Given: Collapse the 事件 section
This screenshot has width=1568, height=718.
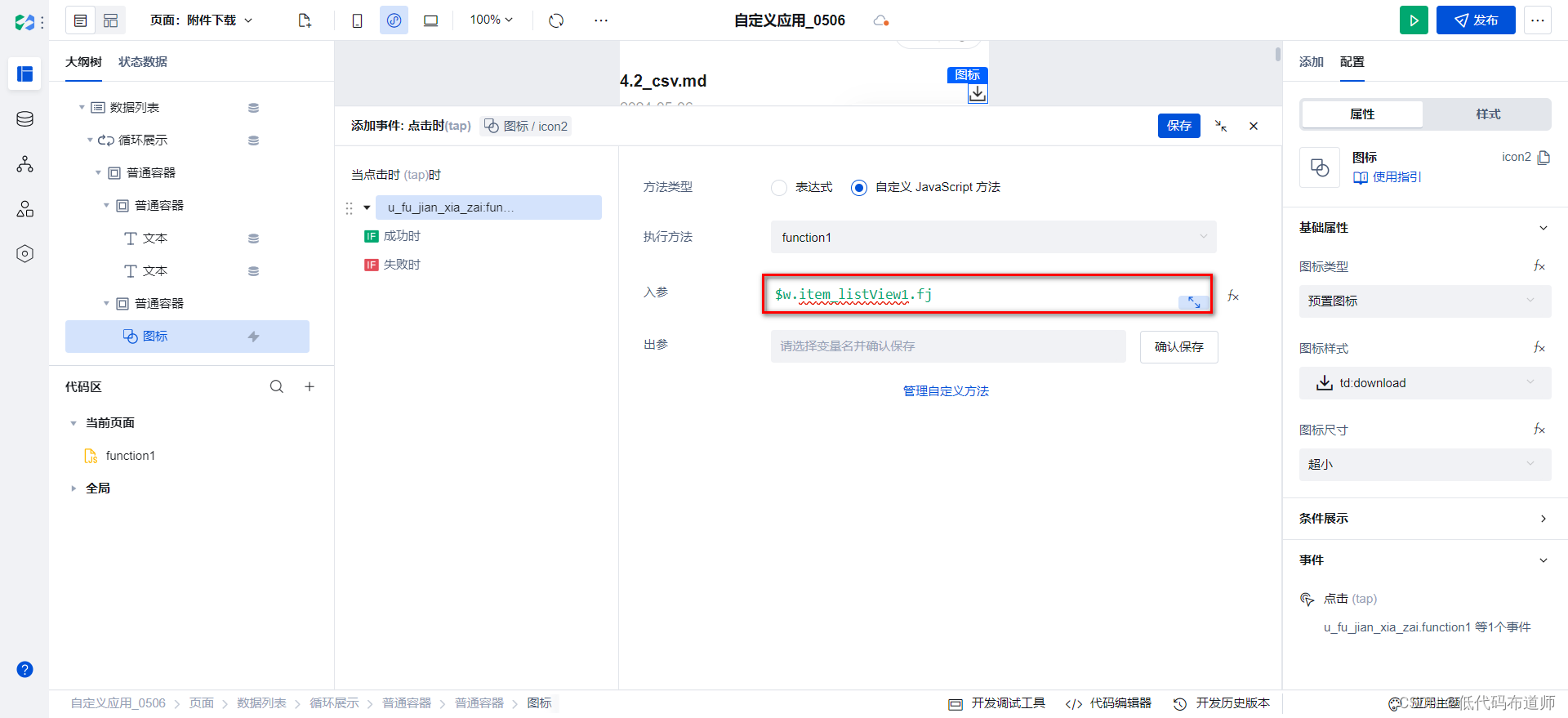Looking at the screenshot, I should [1543, 560].
